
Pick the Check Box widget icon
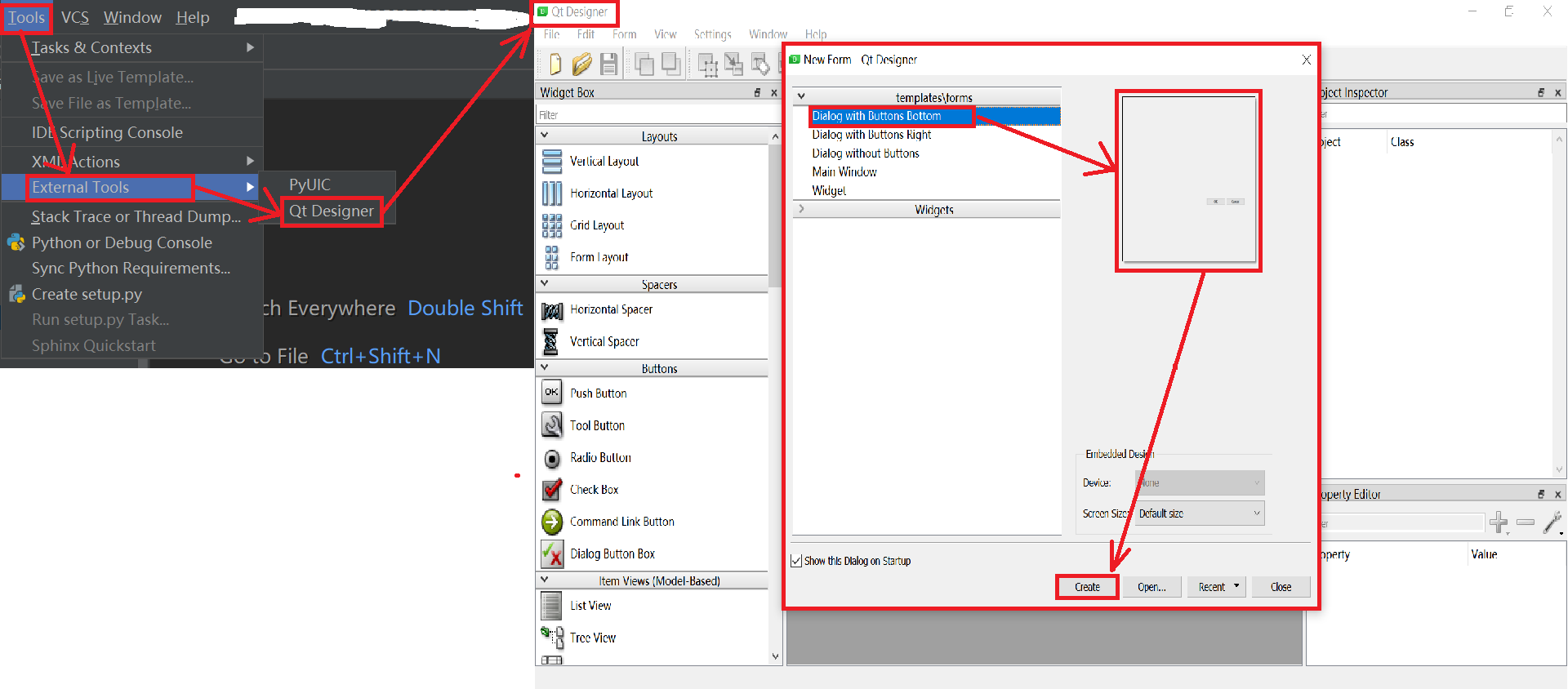pyautogui.click(x=552, y=490)
